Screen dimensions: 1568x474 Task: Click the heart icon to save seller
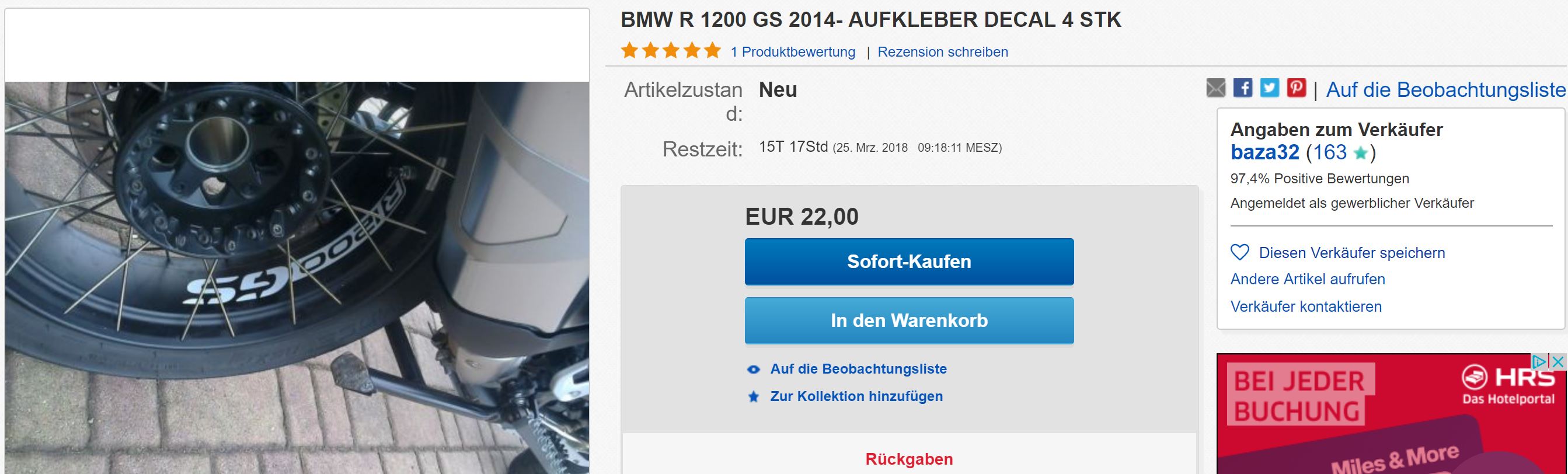(x=1240, y=253)
